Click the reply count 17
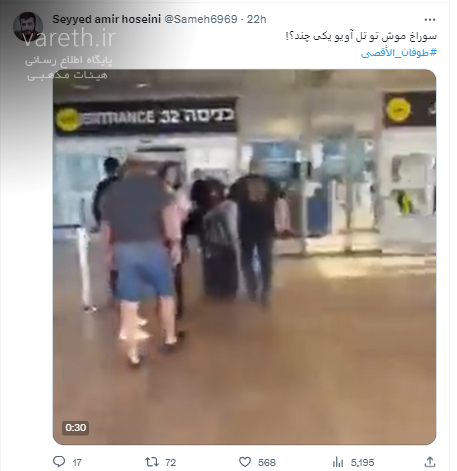This screenshot has width=457, height=471. coord(77,462)
